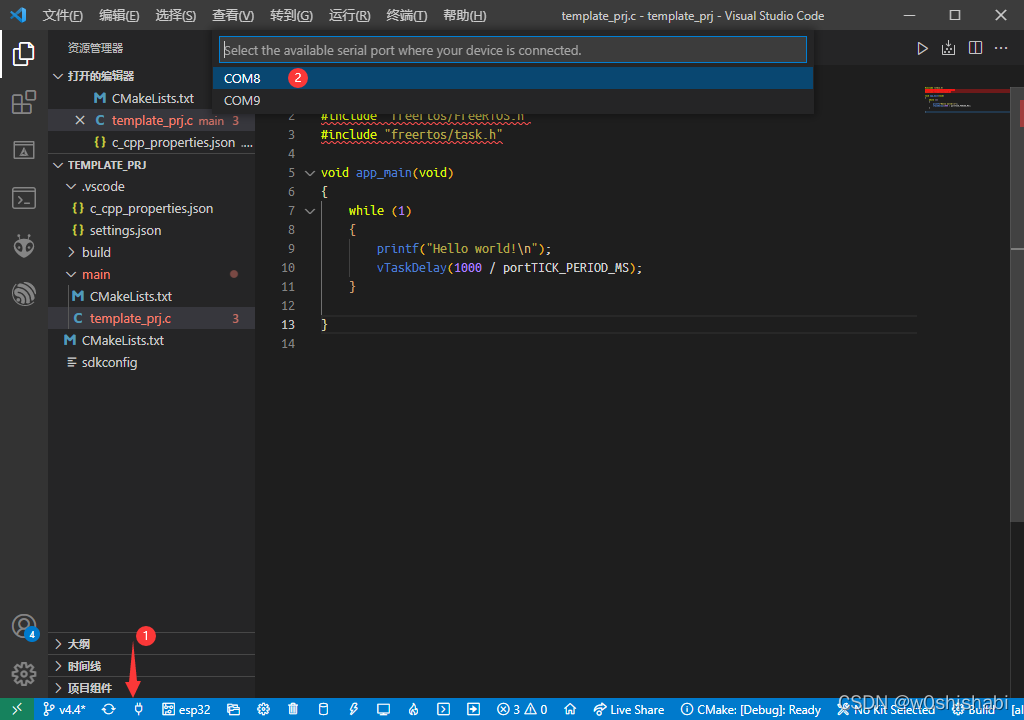
Task: Fold the while loop at line 7
Action: click(x=310, y=211)
